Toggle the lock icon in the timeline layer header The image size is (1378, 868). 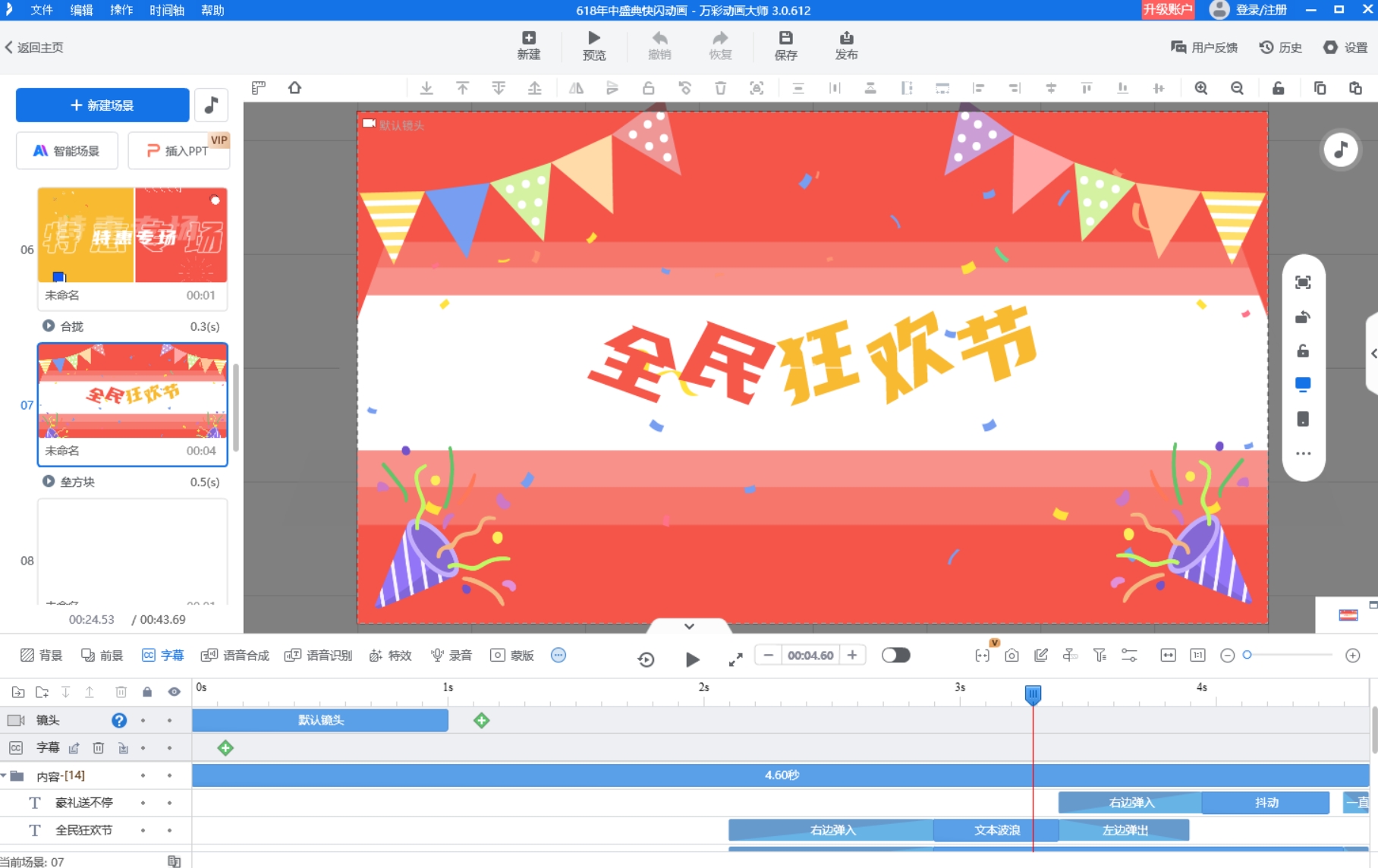pos(147,692)
